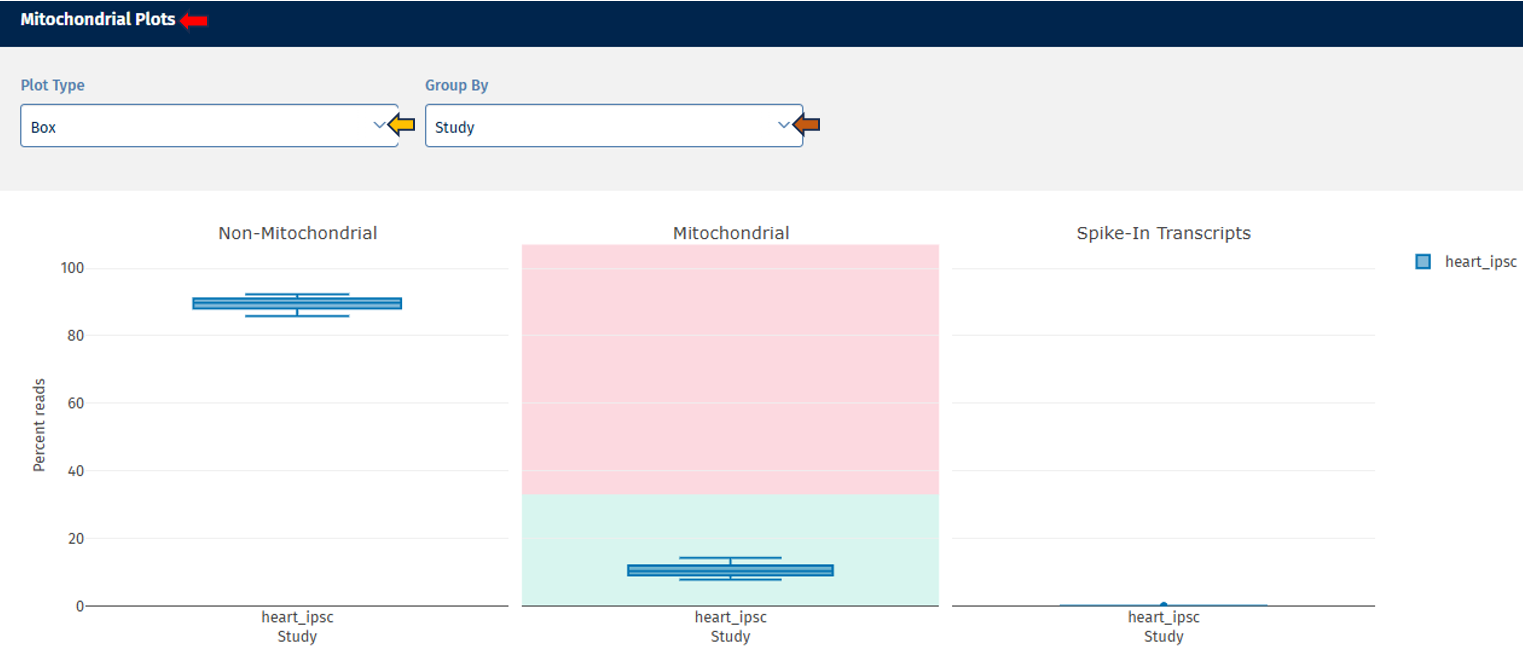Viewport: 1523px width, 652px height.
Task: Click the brown arrow next to Group By
Action: click(x=806, y=125)
